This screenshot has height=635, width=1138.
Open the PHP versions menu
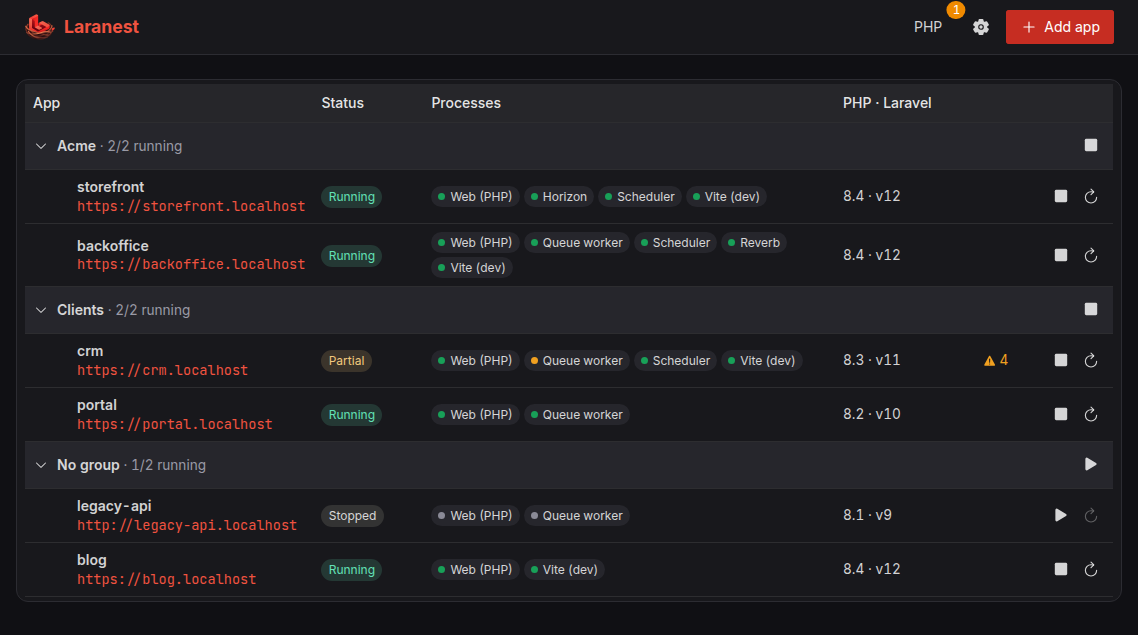(928, 27)
